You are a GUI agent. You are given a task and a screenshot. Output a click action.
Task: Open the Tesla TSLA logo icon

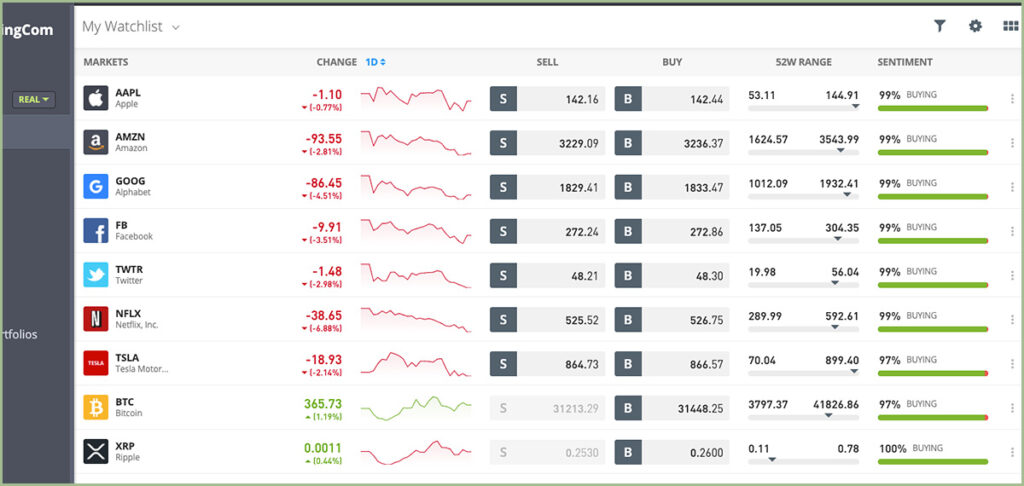[95, 363]
